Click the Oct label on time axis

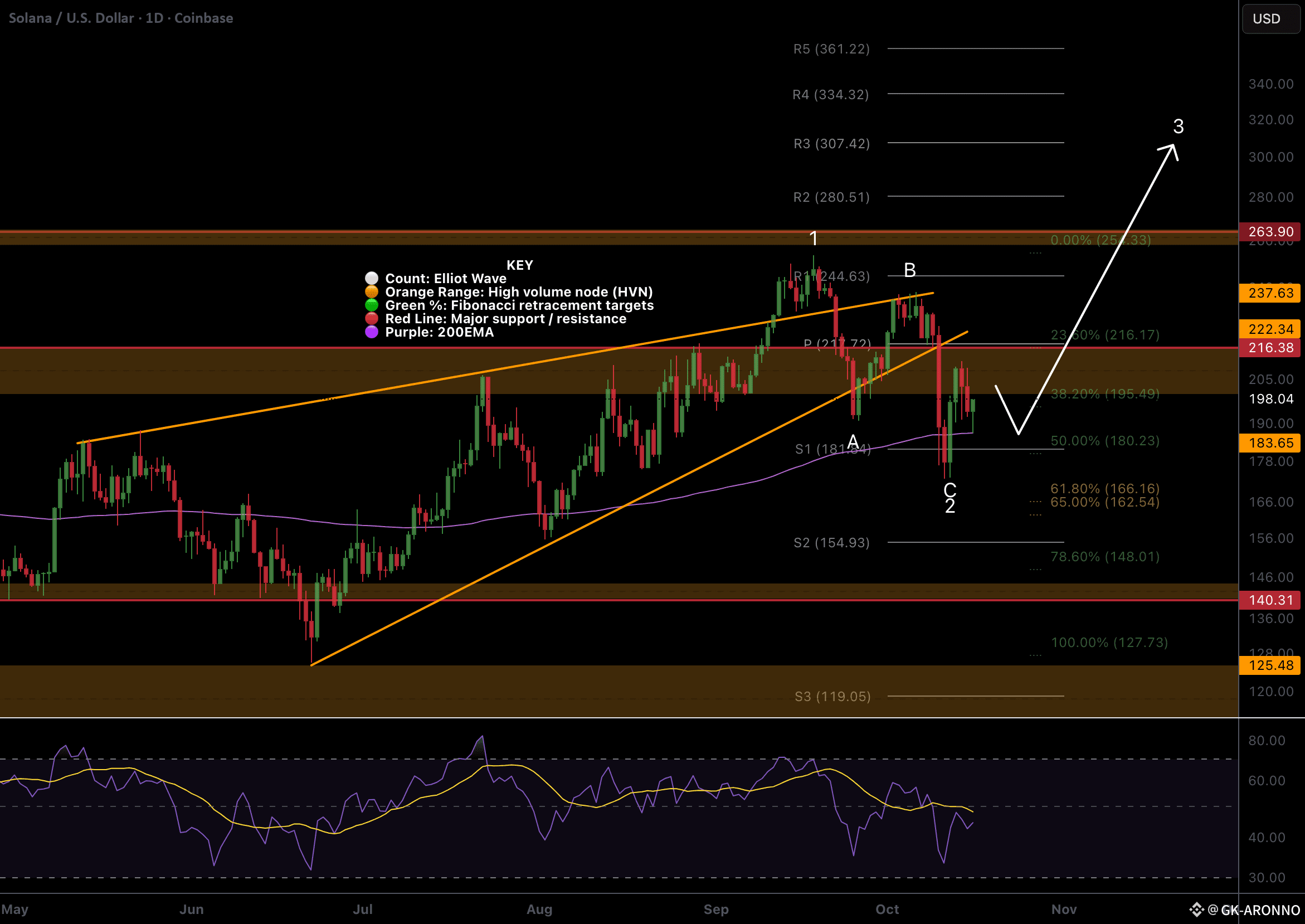coord(887,909)
